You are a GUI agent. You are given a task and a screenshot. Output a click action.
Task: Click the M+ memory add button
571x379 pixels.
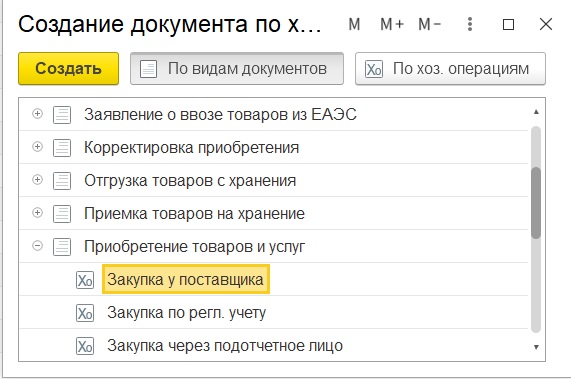[392, 24]
